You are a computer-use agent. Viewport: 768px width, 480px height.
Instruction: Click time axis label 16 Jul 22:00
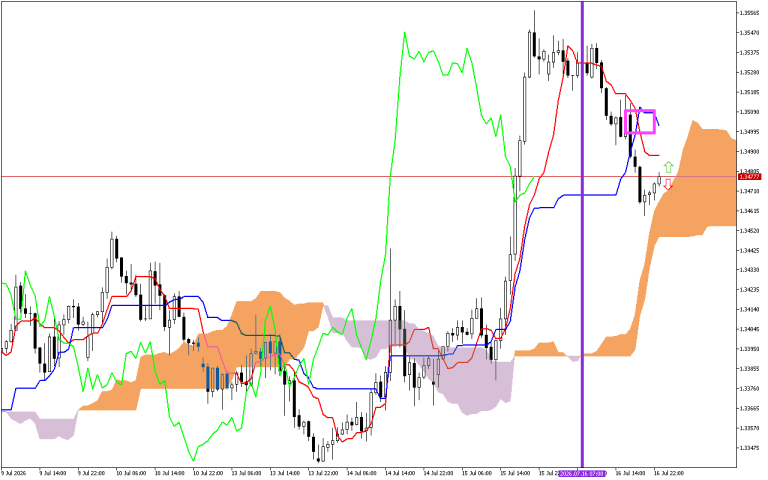669,474
